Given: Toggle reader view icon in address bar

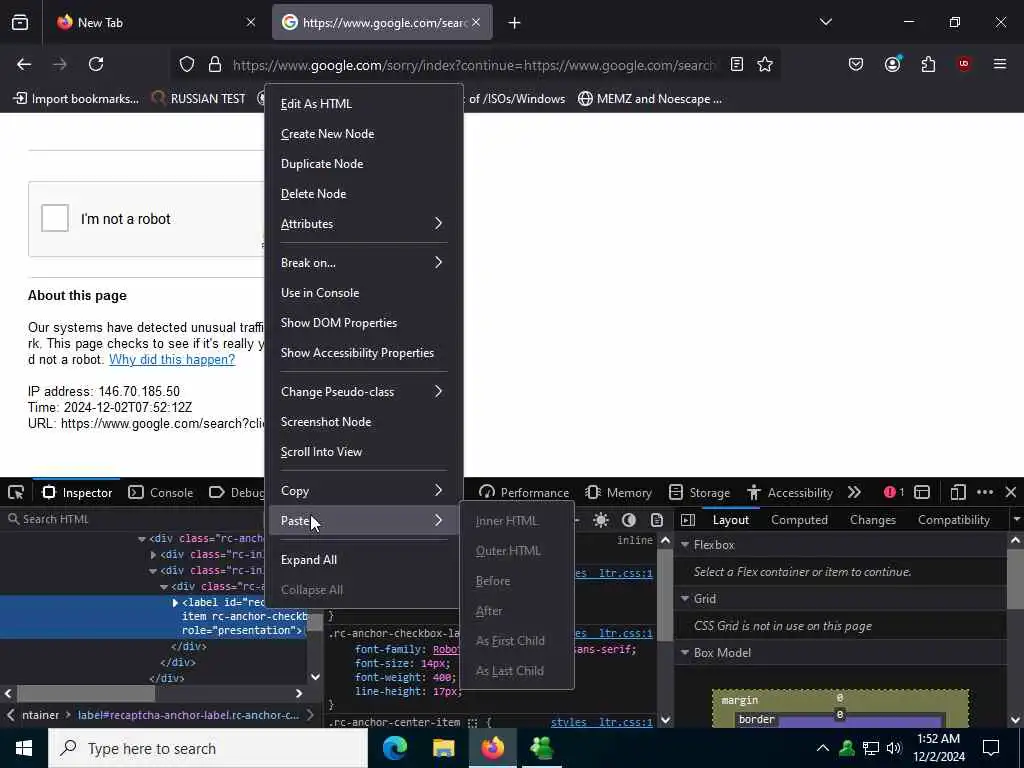Looking at the screenshot, I should 737,64.
